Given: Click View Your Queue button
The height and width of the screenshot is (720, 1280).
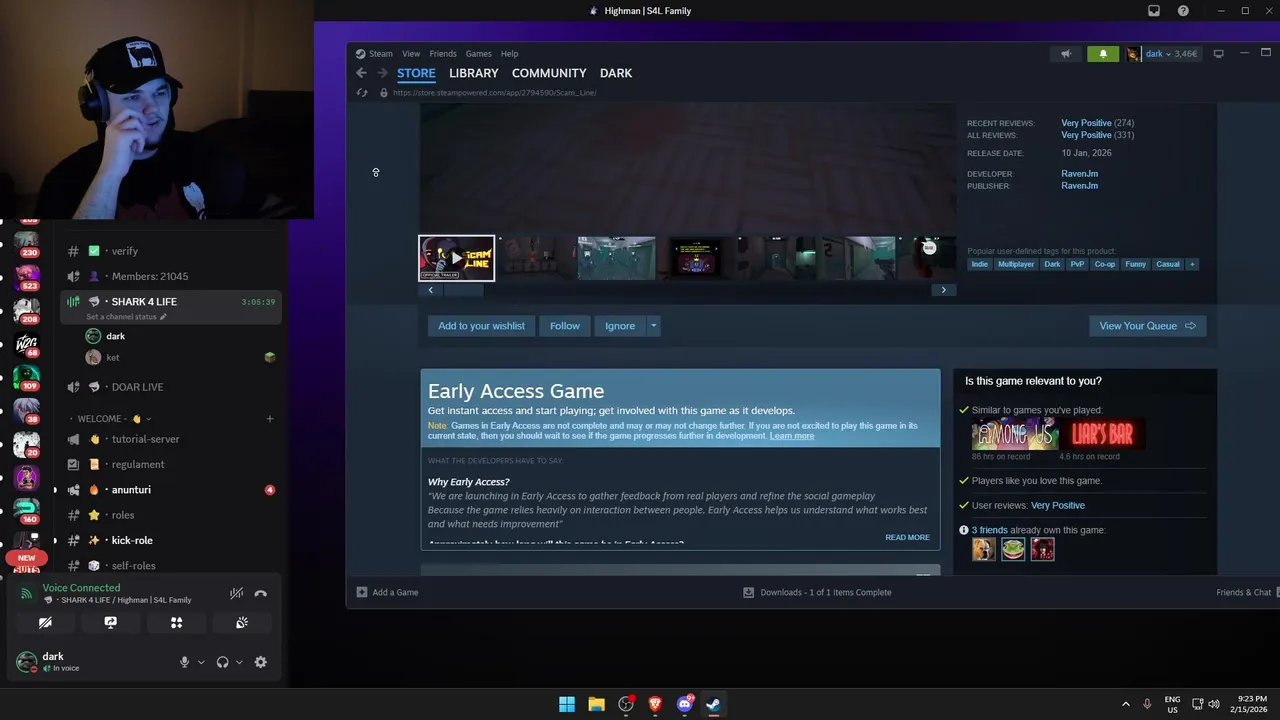Looking at the screenshot, I should [1147, 326].
